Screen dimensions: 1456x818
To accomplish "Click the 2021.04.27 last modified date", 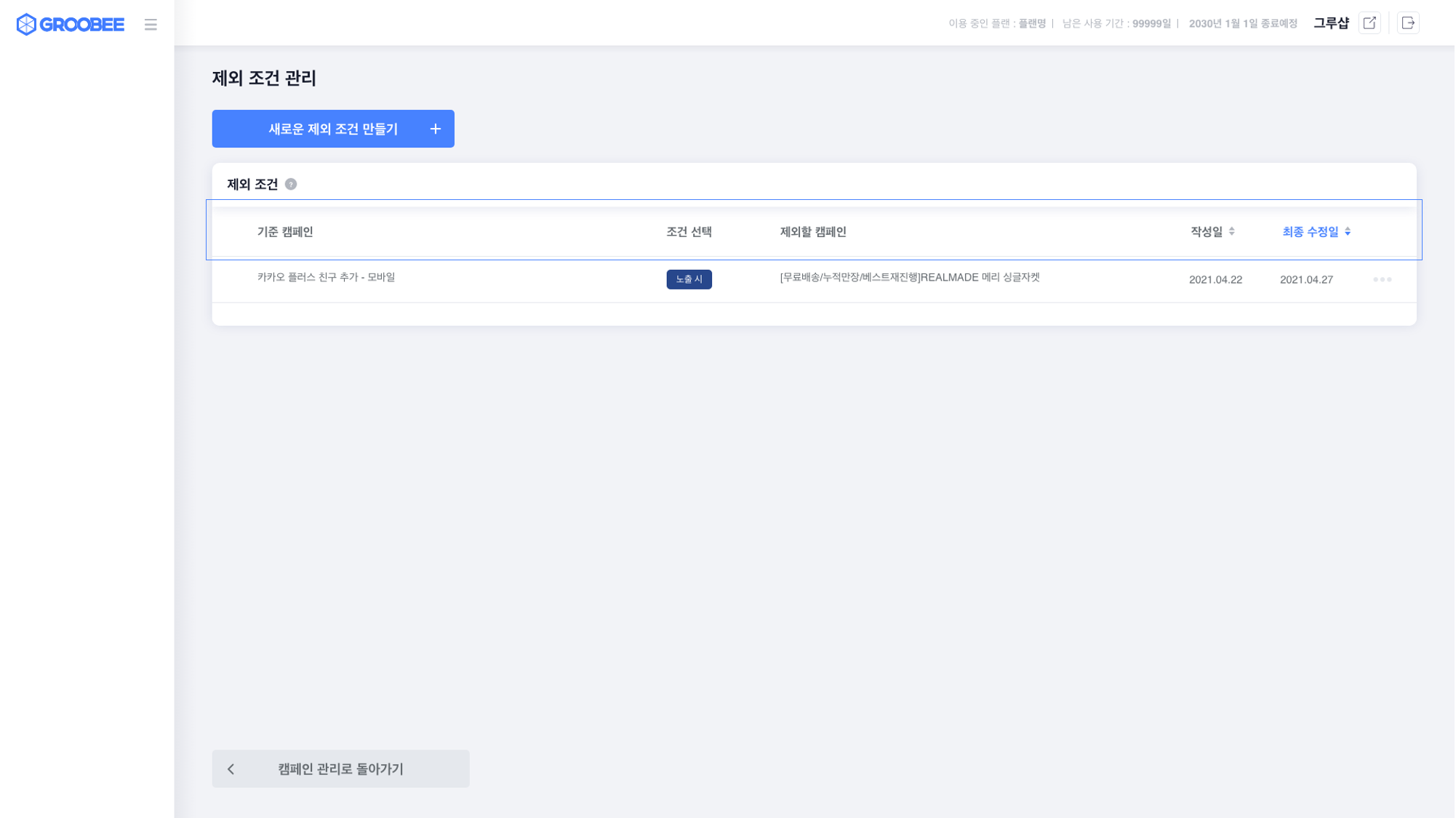I will coord(1306,280).
